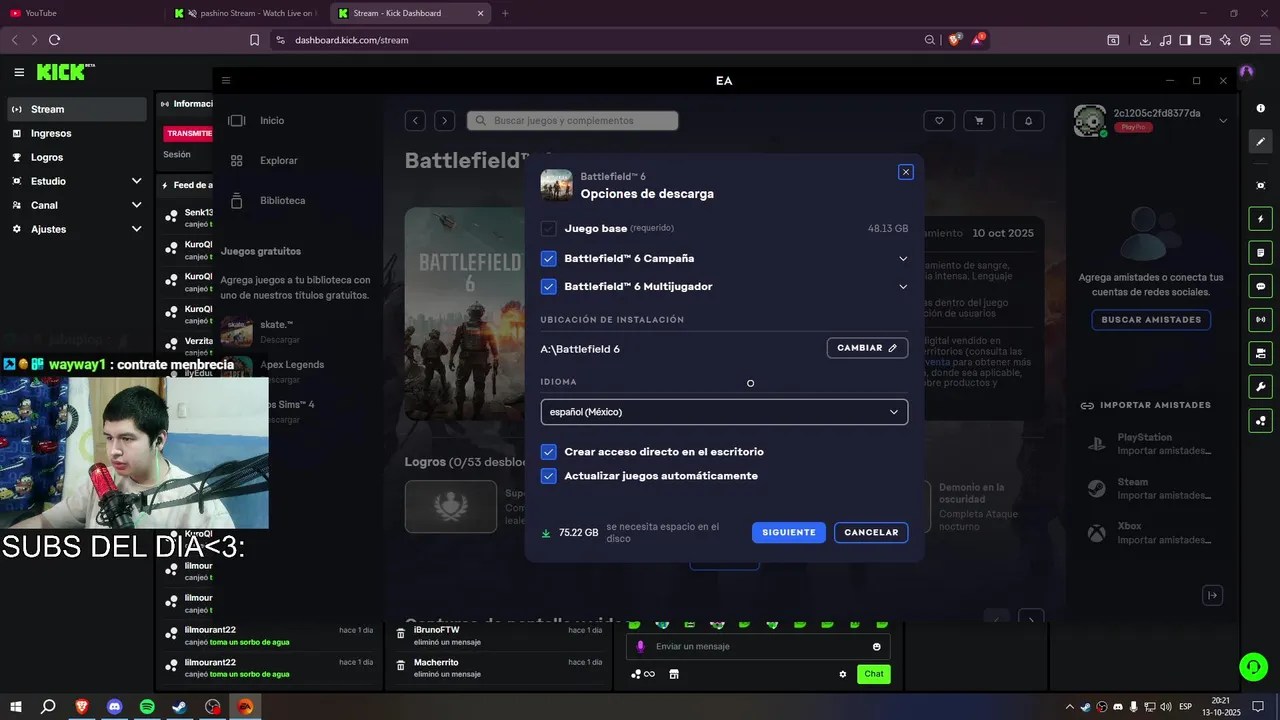Go to Inicio in EA sidebar
The width and height of the screenshot is (1280, 720).
pyautogui.click(x=257, y=120)
